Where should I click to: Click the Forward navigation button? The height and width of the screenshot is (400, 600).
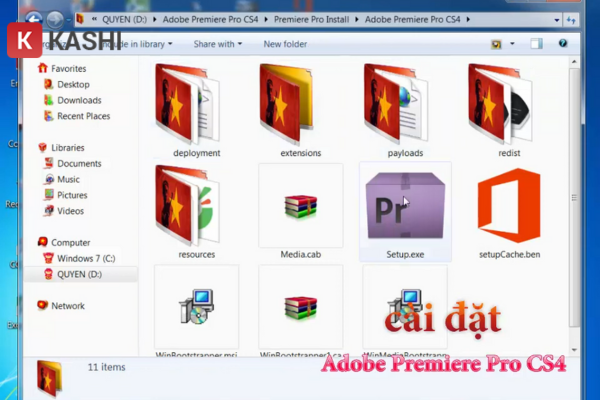[x=55, y=20]
